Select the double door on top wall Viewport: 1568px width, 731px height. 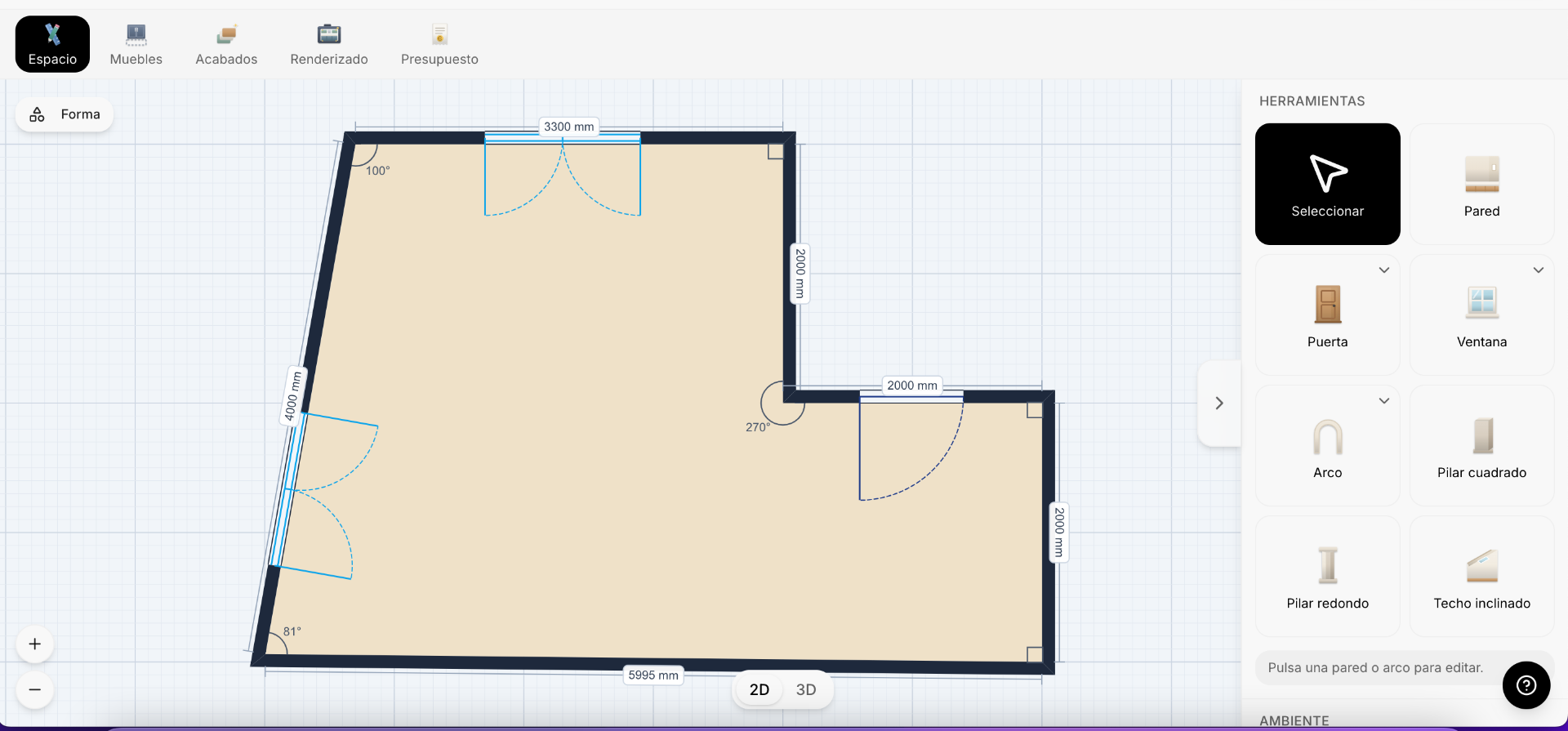pos(563,173)
